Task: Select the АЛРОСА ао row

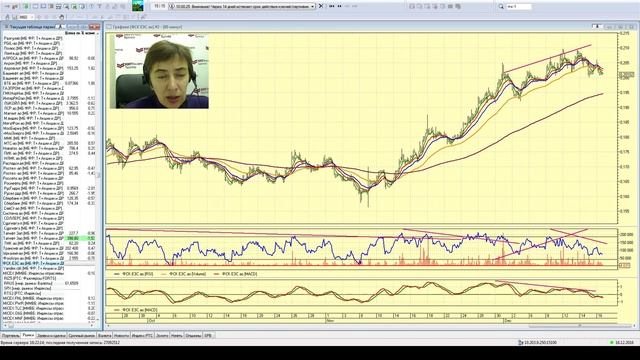Action: 49,58
